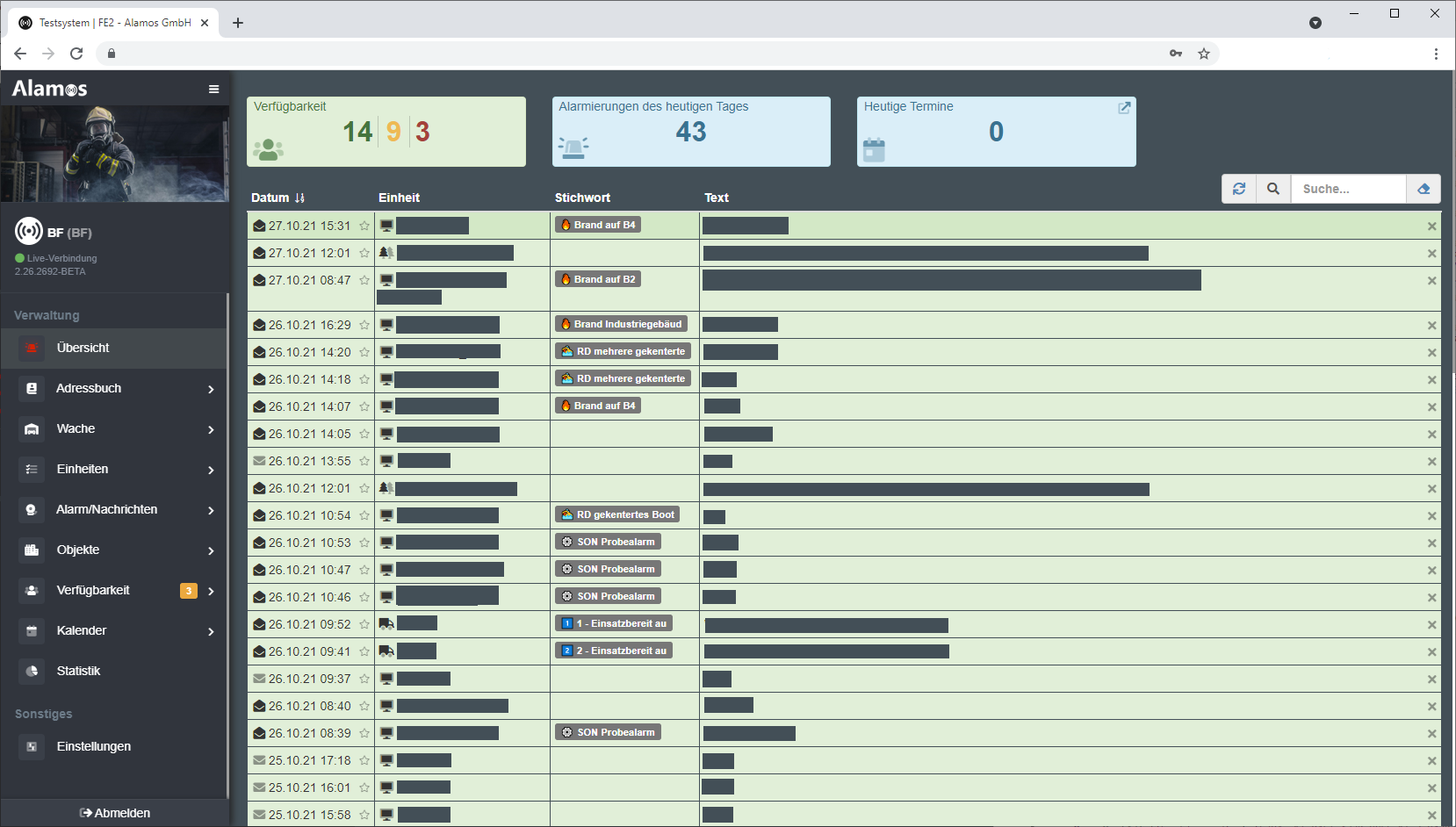
Task: Toggle favorite star for 27.10.21 15:31 alarm
Action: 364,227
